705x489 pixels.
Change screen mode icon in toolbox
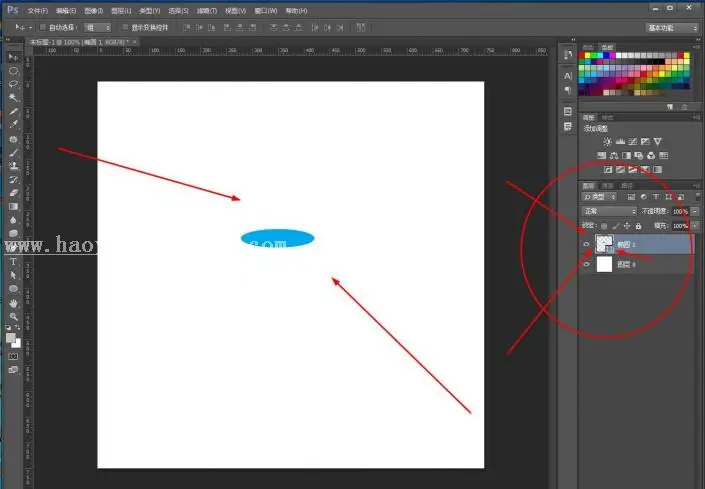coord(13,369)
